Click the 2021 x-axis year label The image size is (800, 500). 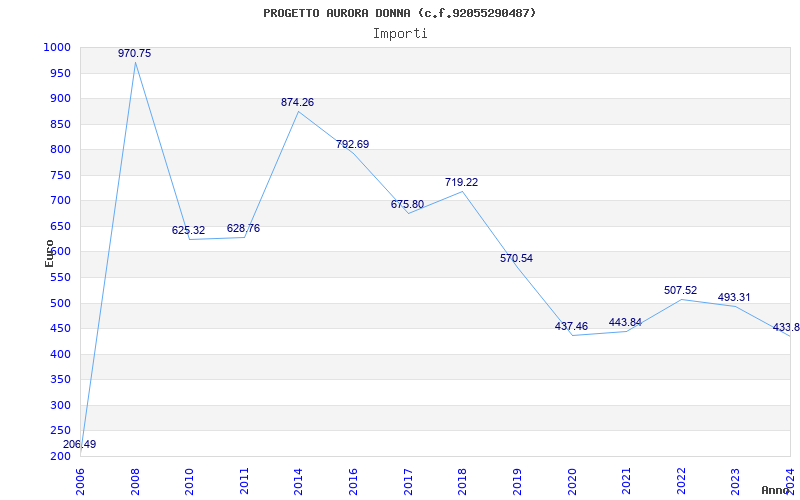[627, 481]
